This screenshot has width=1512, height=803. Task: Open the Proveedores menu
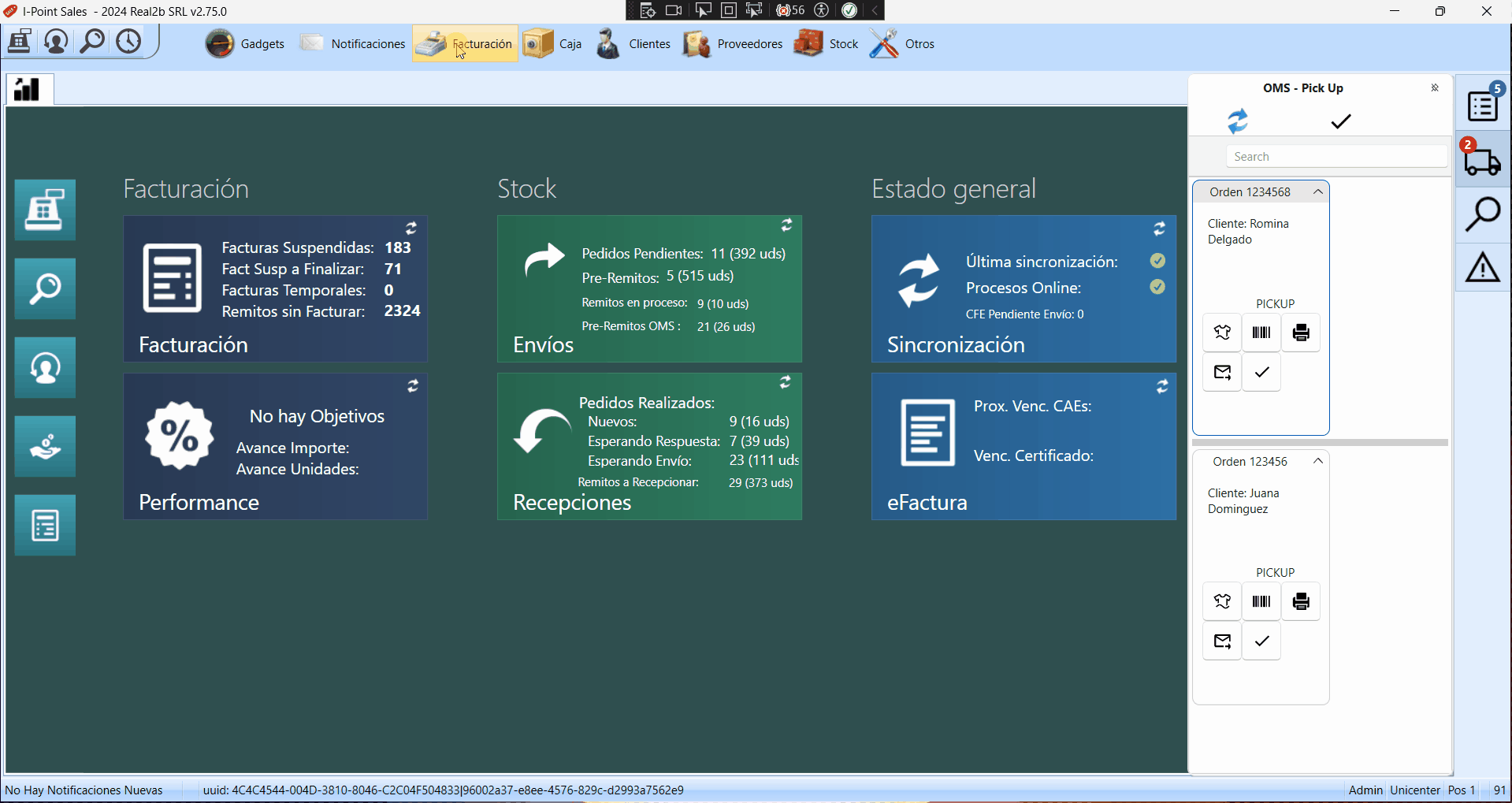pos(733,44)
